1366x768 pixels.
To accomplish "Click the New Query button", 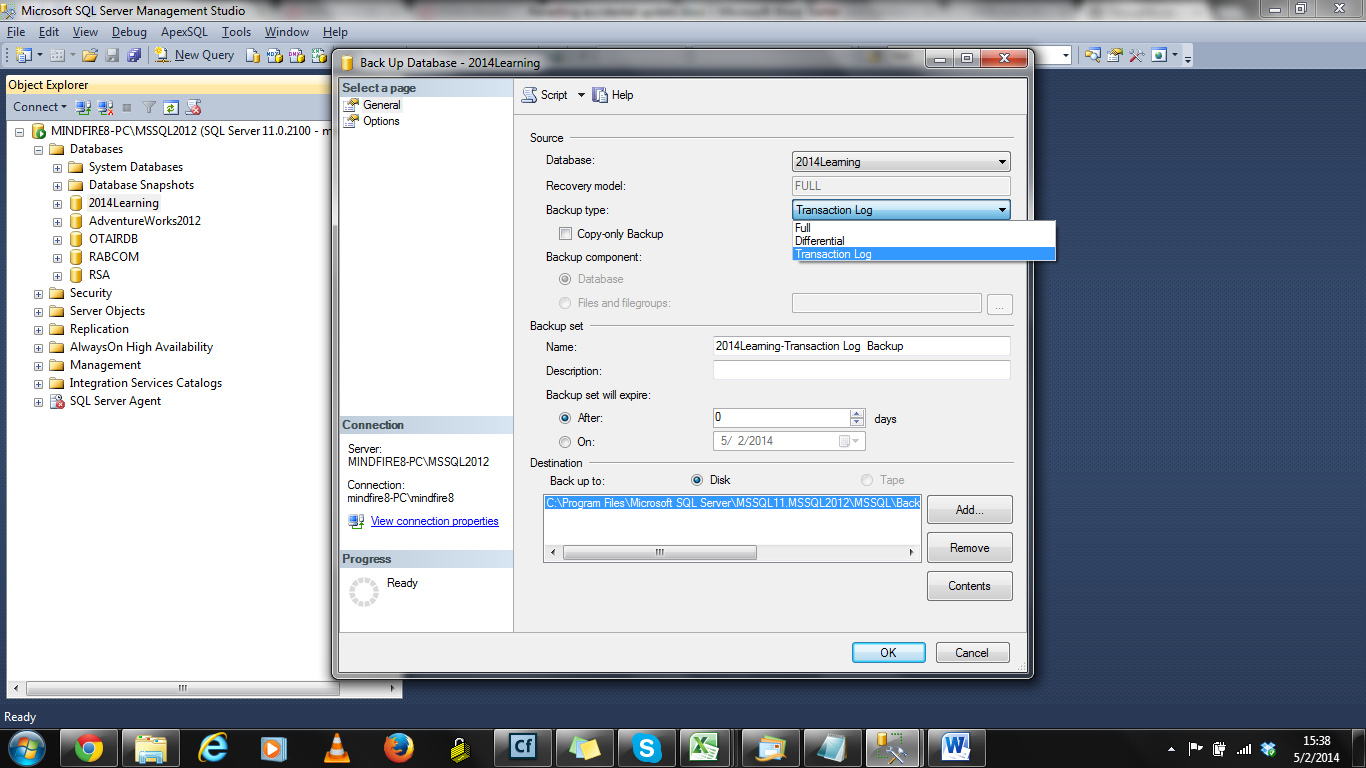I will (195, 55).
